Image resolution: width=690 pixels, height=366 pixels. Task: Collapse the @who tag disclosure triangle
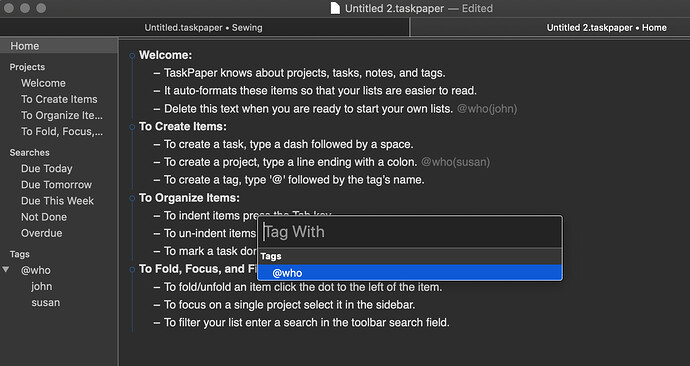(6, 269)
